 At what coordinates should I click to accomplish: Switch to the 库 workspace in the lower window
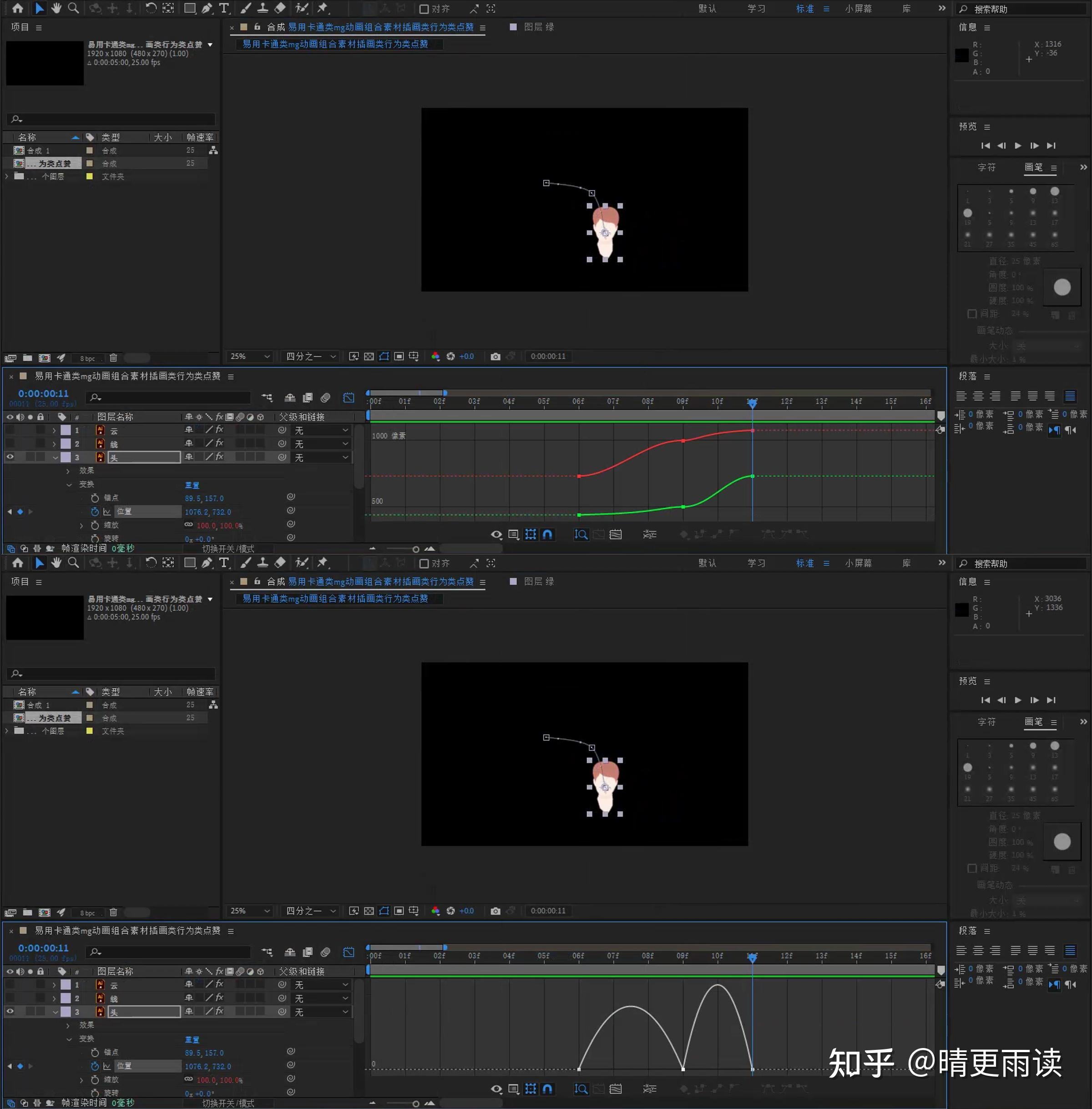tap(906, 563)
